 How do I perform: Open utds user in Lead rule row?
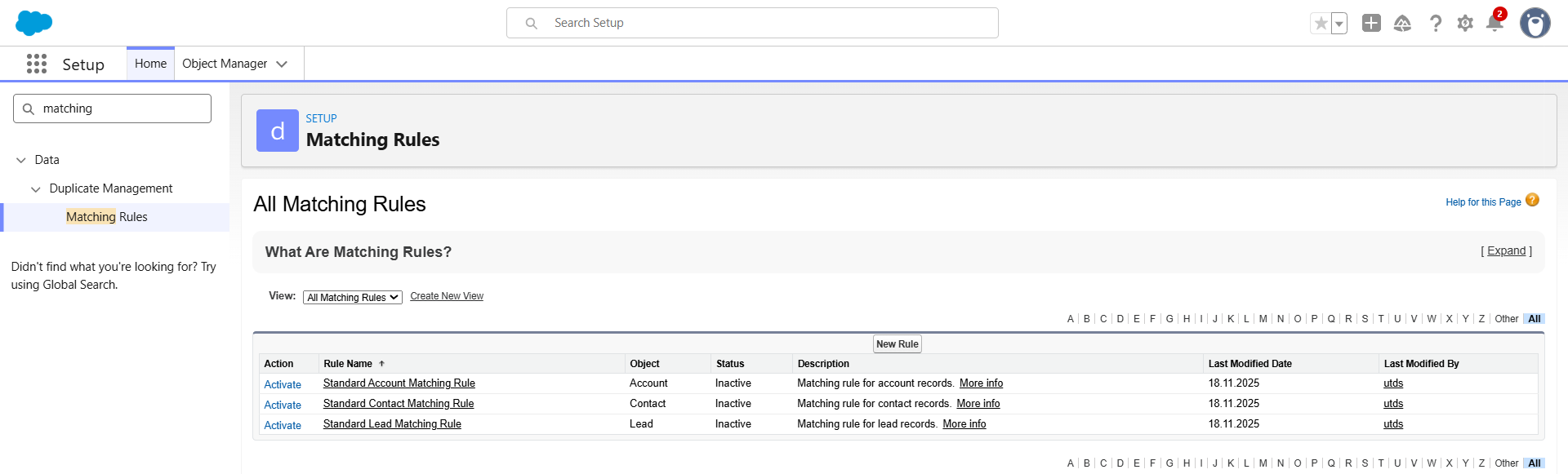pos(1393,424)
